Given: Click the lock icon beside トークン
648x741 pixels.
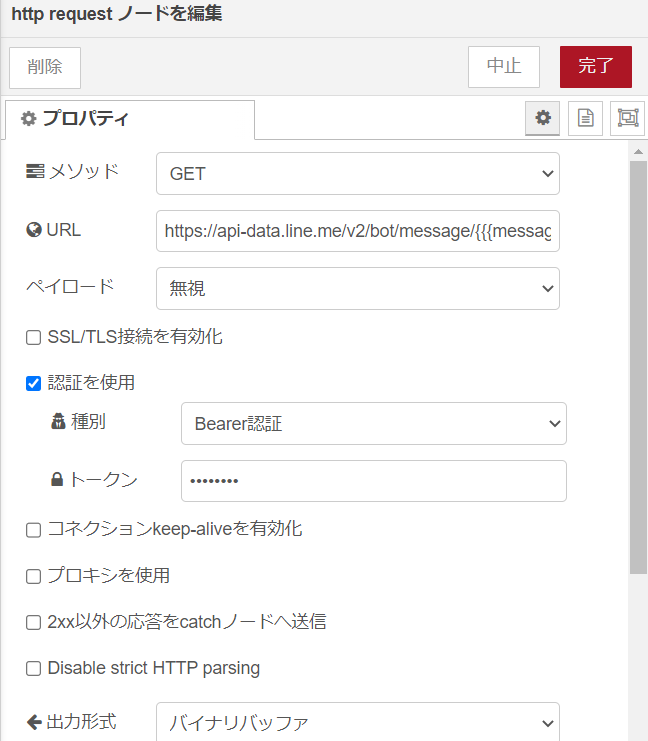Looking at the screenshot, I should (x=57, y=479).
